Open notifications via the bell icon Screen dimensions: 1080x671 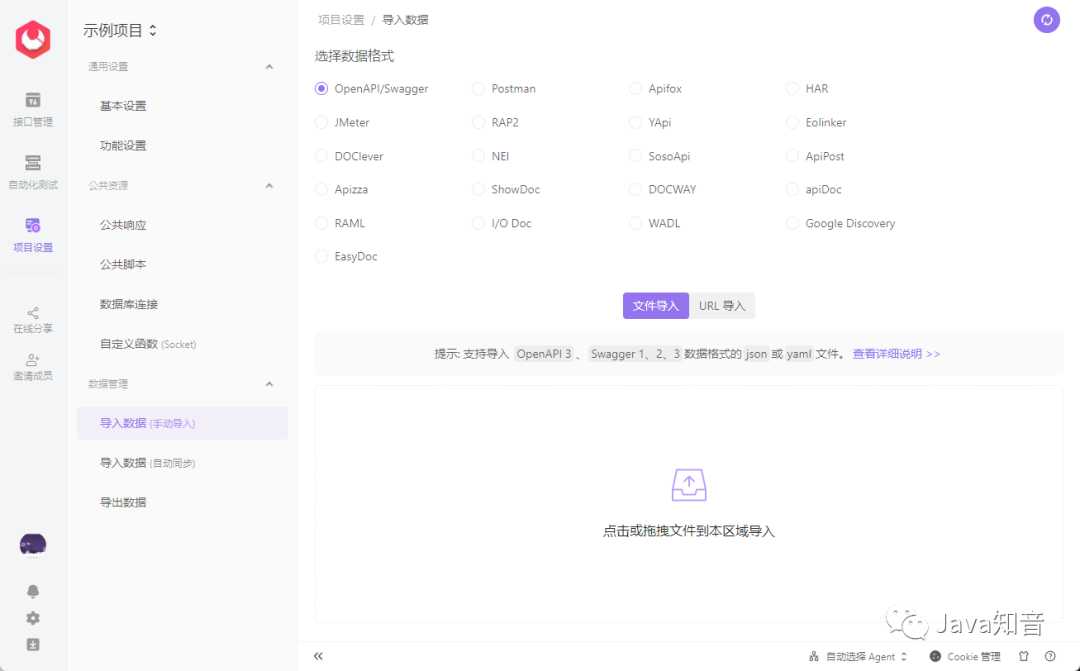tap(32, 591)
